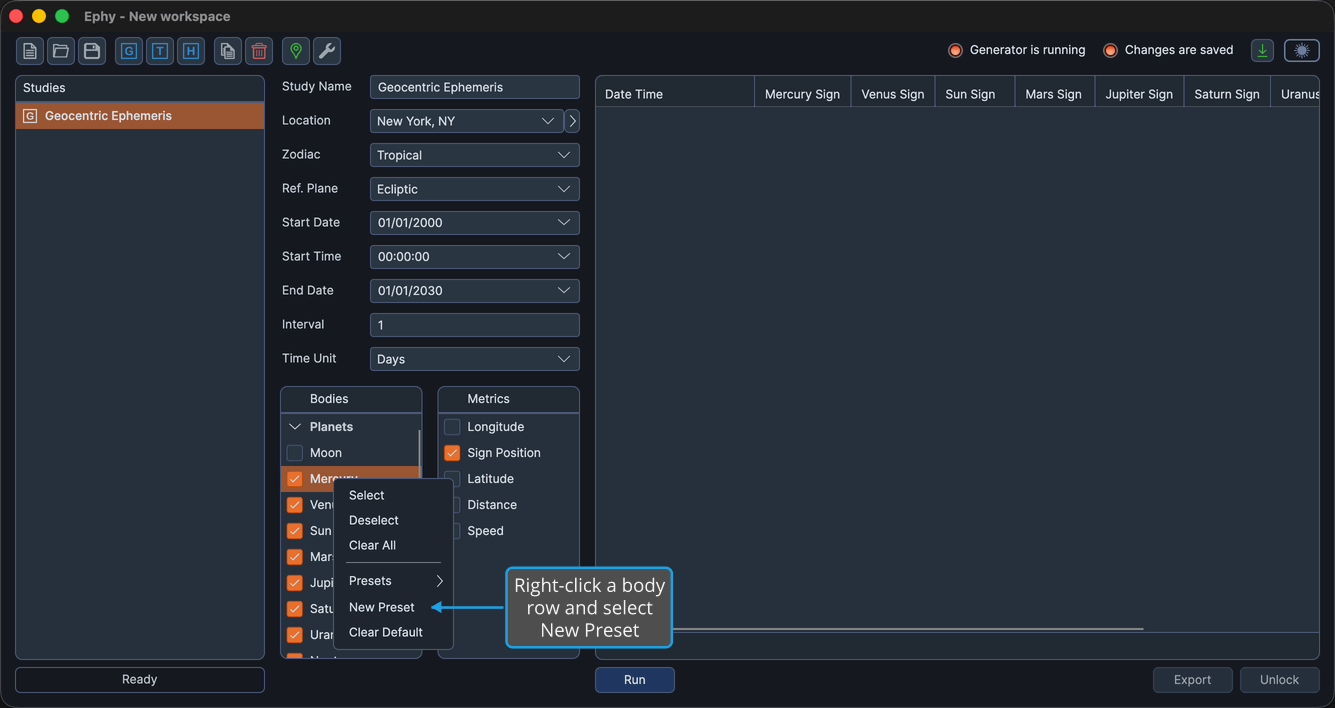Viewport: 1335px width, 708px height.
Task: Open locations with green pin icon
Action: click(x=296, y=51)
